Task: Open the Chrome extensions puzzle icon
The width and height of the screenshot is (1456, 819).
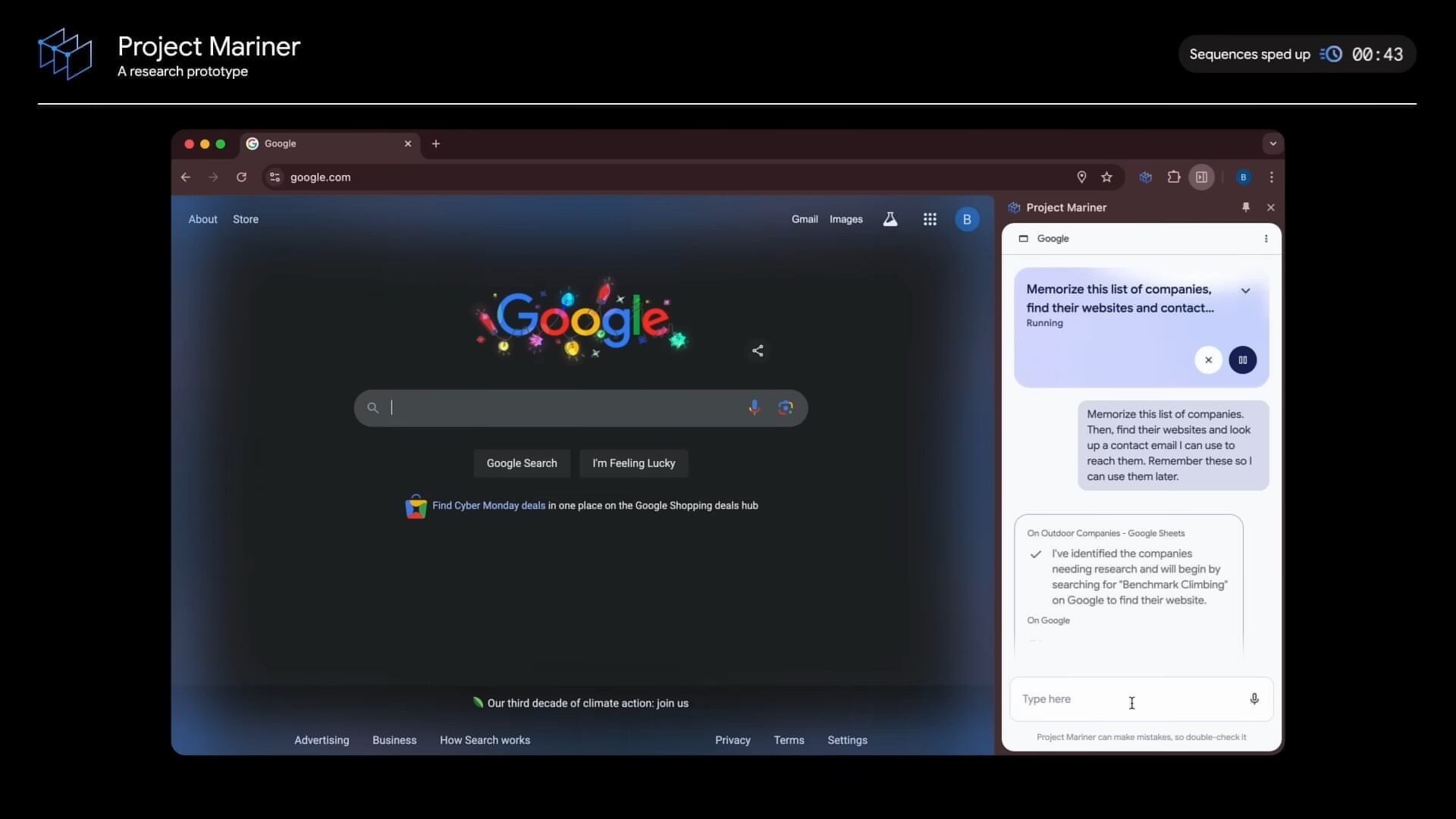Action: tap(1173, 177)
